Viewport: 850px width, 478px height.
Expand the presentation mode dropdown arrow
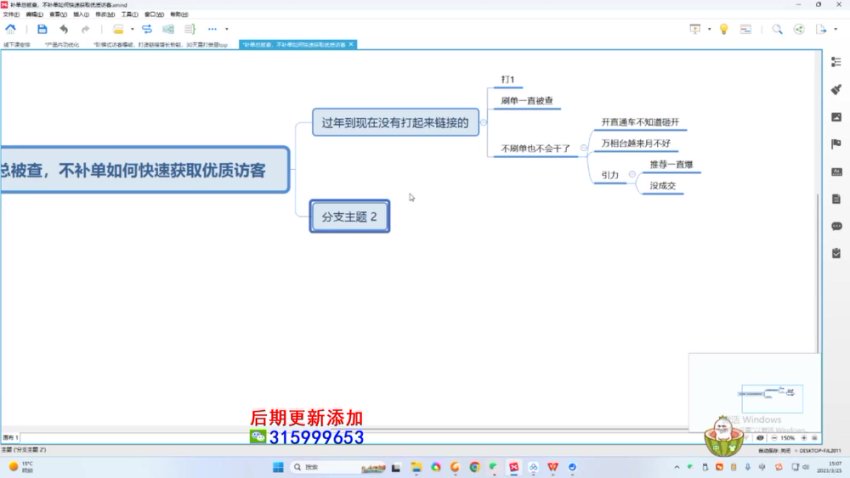point(707,29)
